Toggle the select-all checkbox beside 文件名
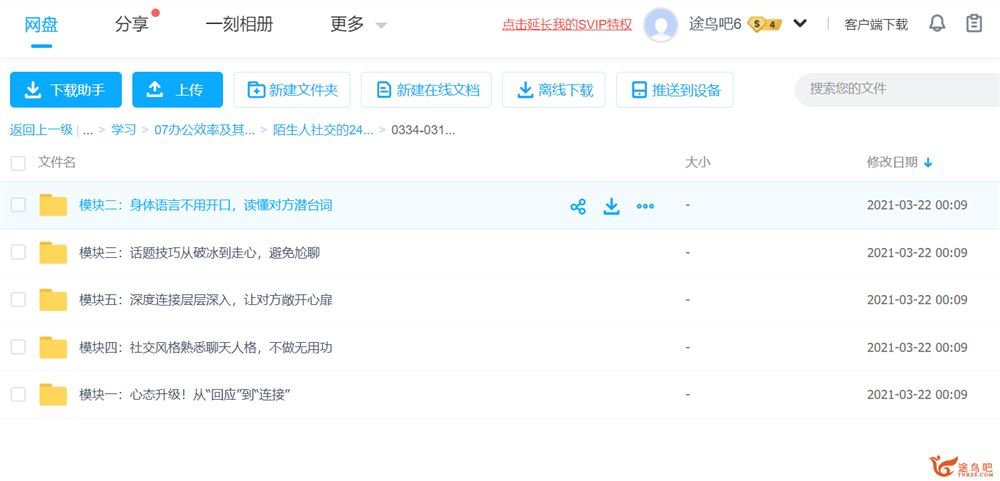Screen dimensions: 1000x481 tap(18, 162)
